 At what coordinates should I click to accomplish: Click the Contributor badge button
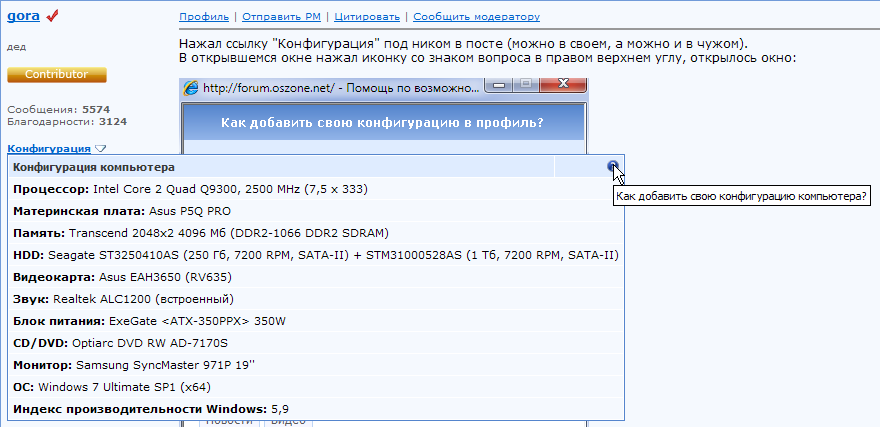[x=57, y=75]
